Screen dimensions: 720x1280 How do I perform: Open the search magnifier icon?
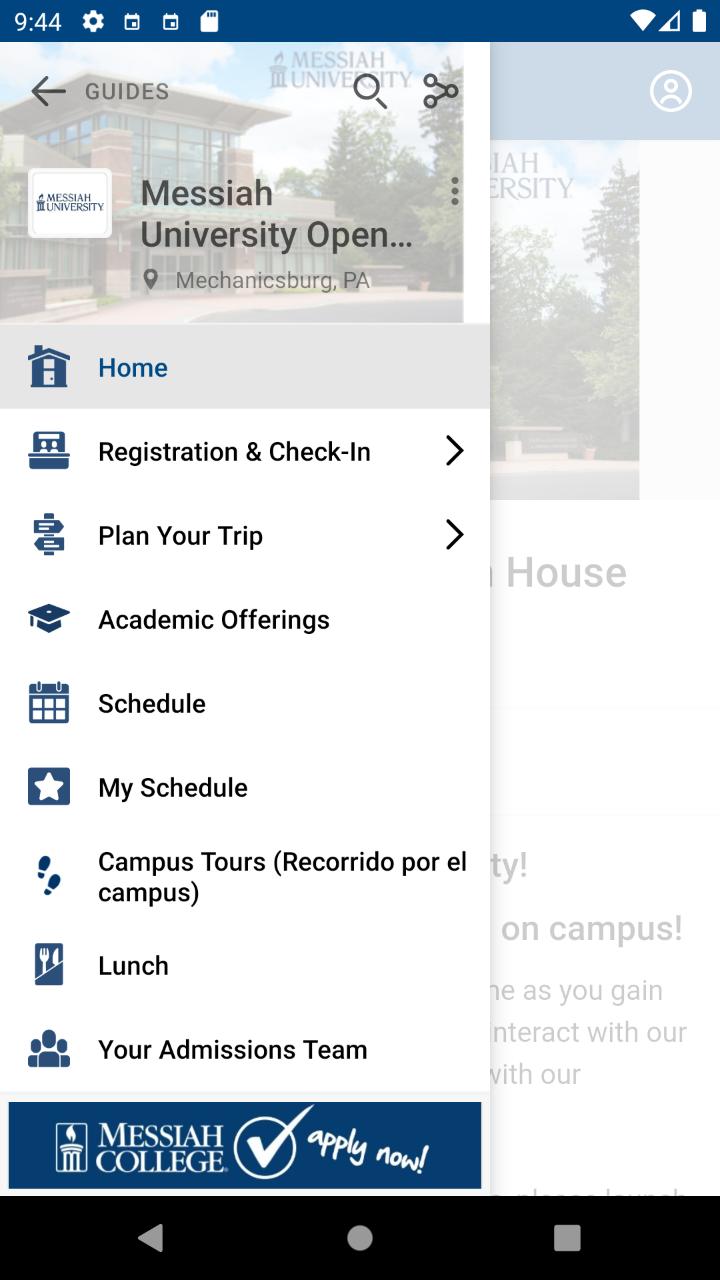[370, 92]
